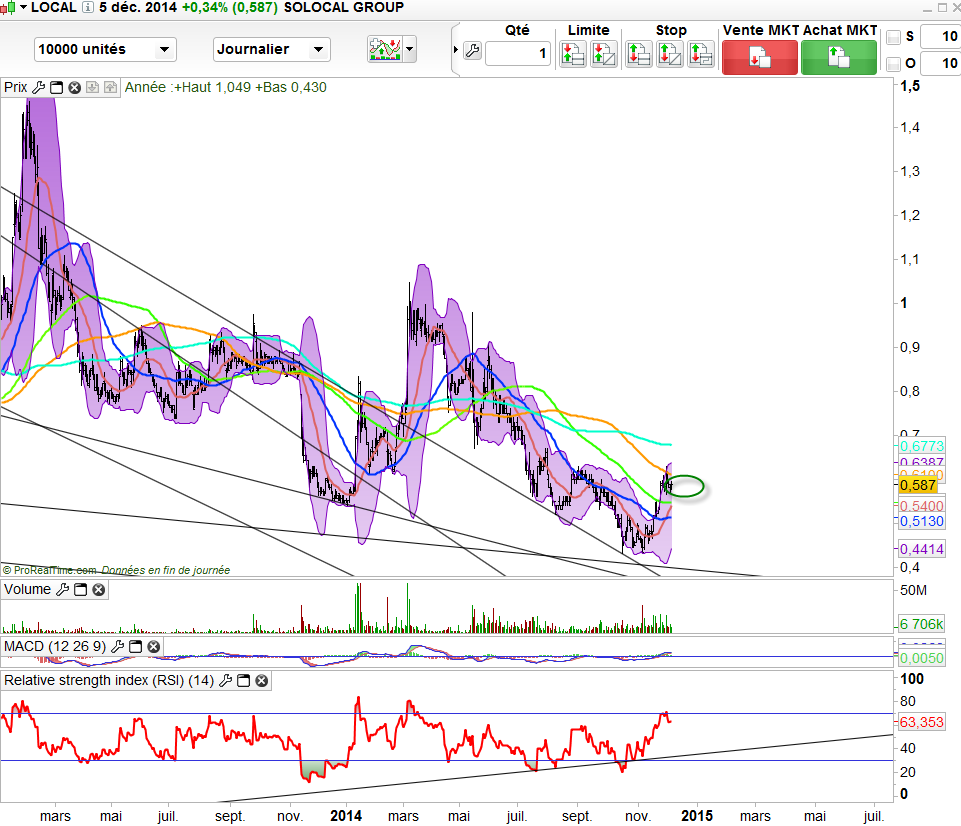Viewport: 961px width, 826px height.
Task: Configure Prix panel with wrench icon
Action: click(38, 88)
